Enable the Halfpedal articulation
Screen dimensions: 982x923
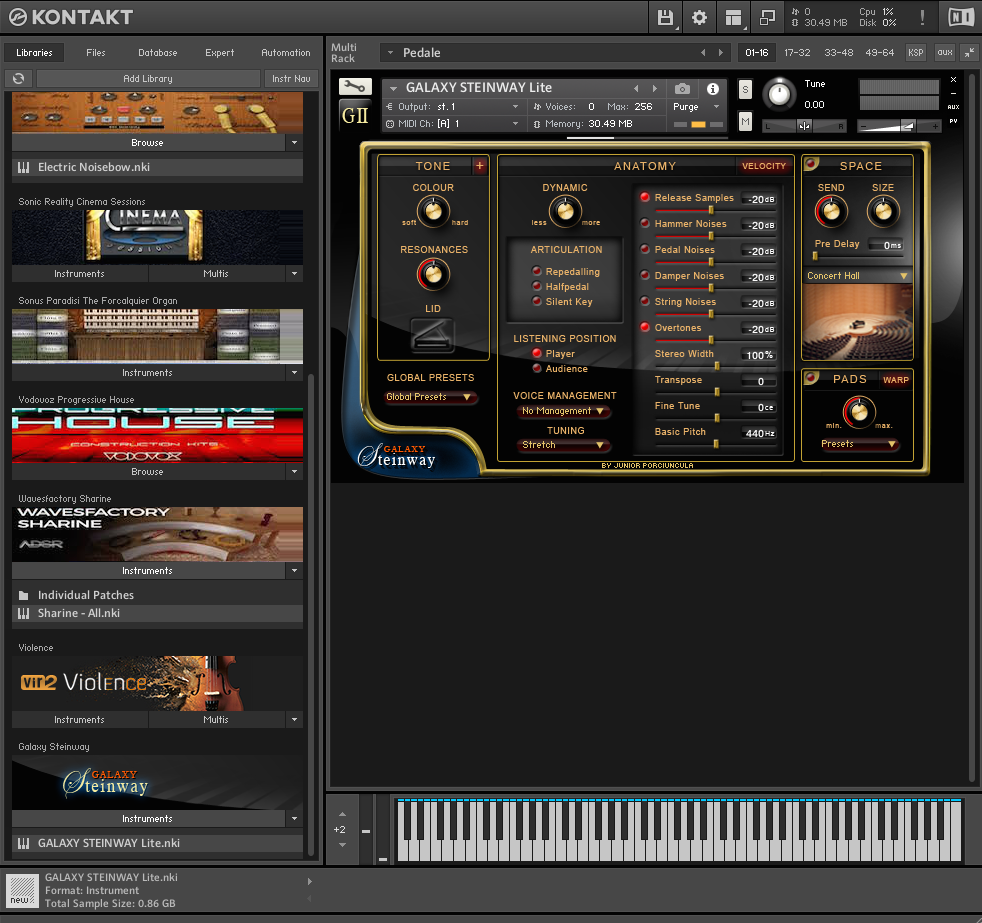click(x=537, y=286)
